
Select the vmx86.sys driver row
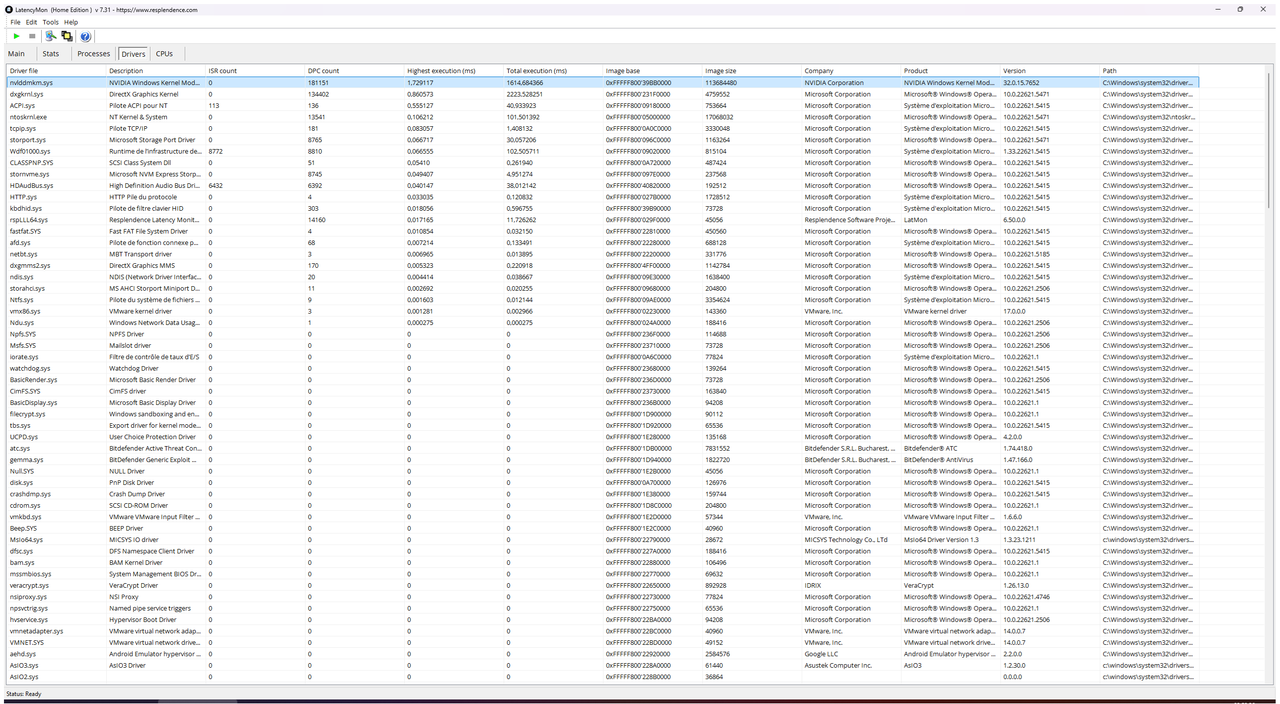pos(602,311)
